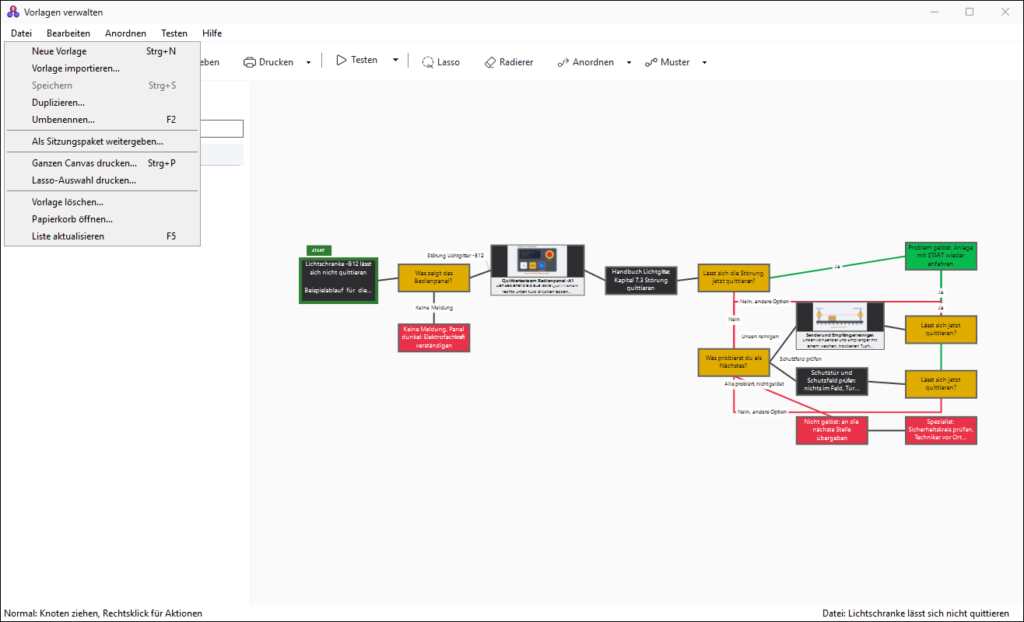Choose Liste aktualisieren entry
Image resolution: width=1024 pixels, height=622 pixels.
103,237
